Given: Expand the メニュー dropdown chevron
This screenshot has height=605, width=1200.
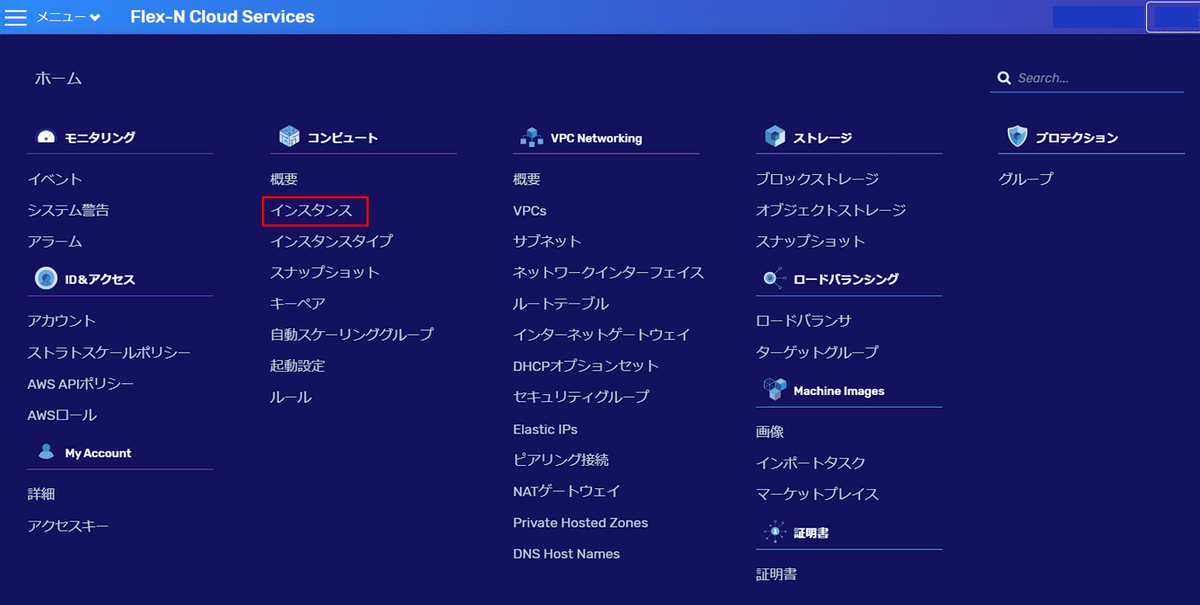Looking at the screenshot, I should pyautogui.click(x=95, y=18).
